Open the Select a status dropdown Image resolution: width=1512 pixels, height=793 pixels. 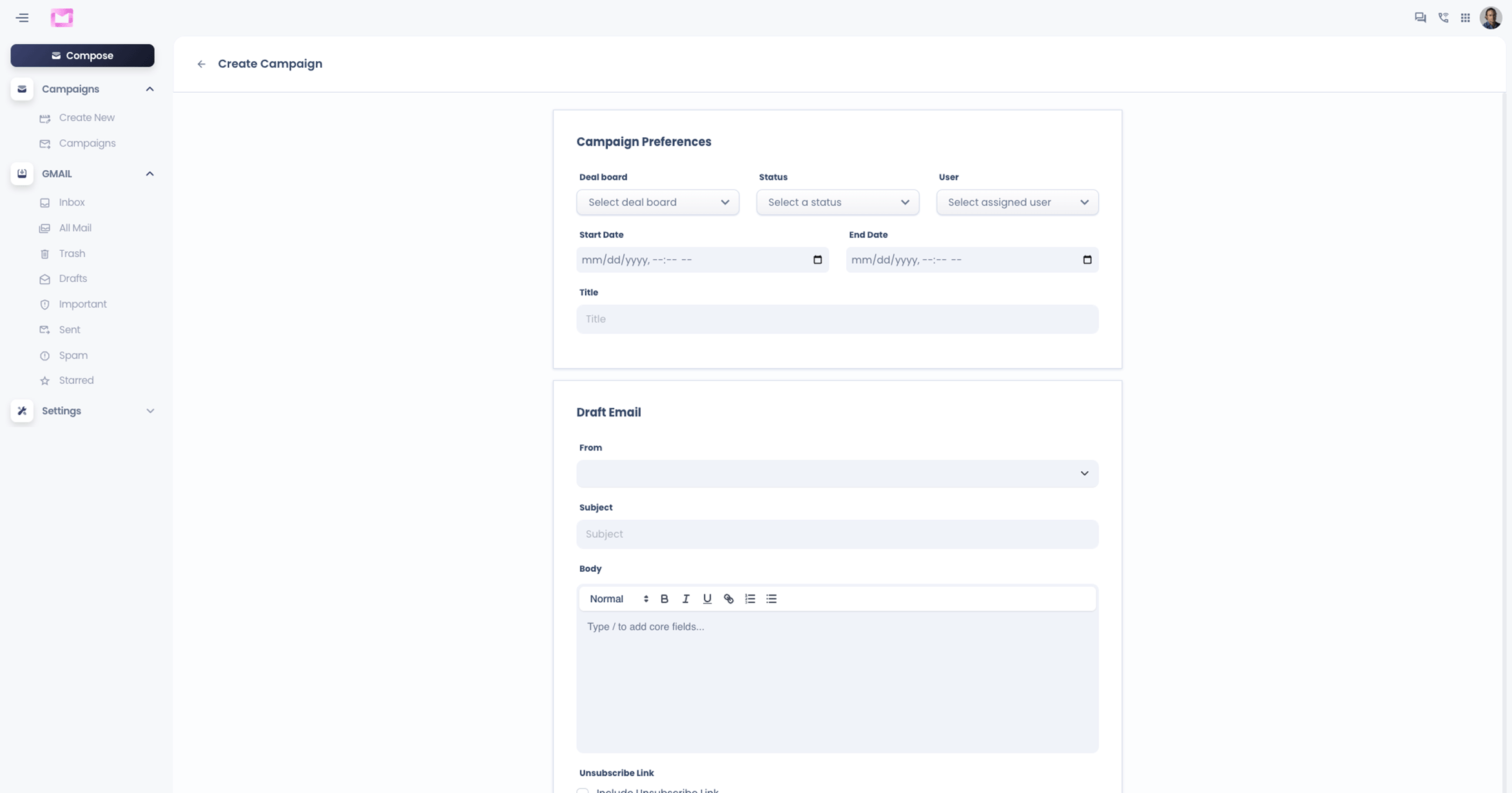tap(837, 202)
